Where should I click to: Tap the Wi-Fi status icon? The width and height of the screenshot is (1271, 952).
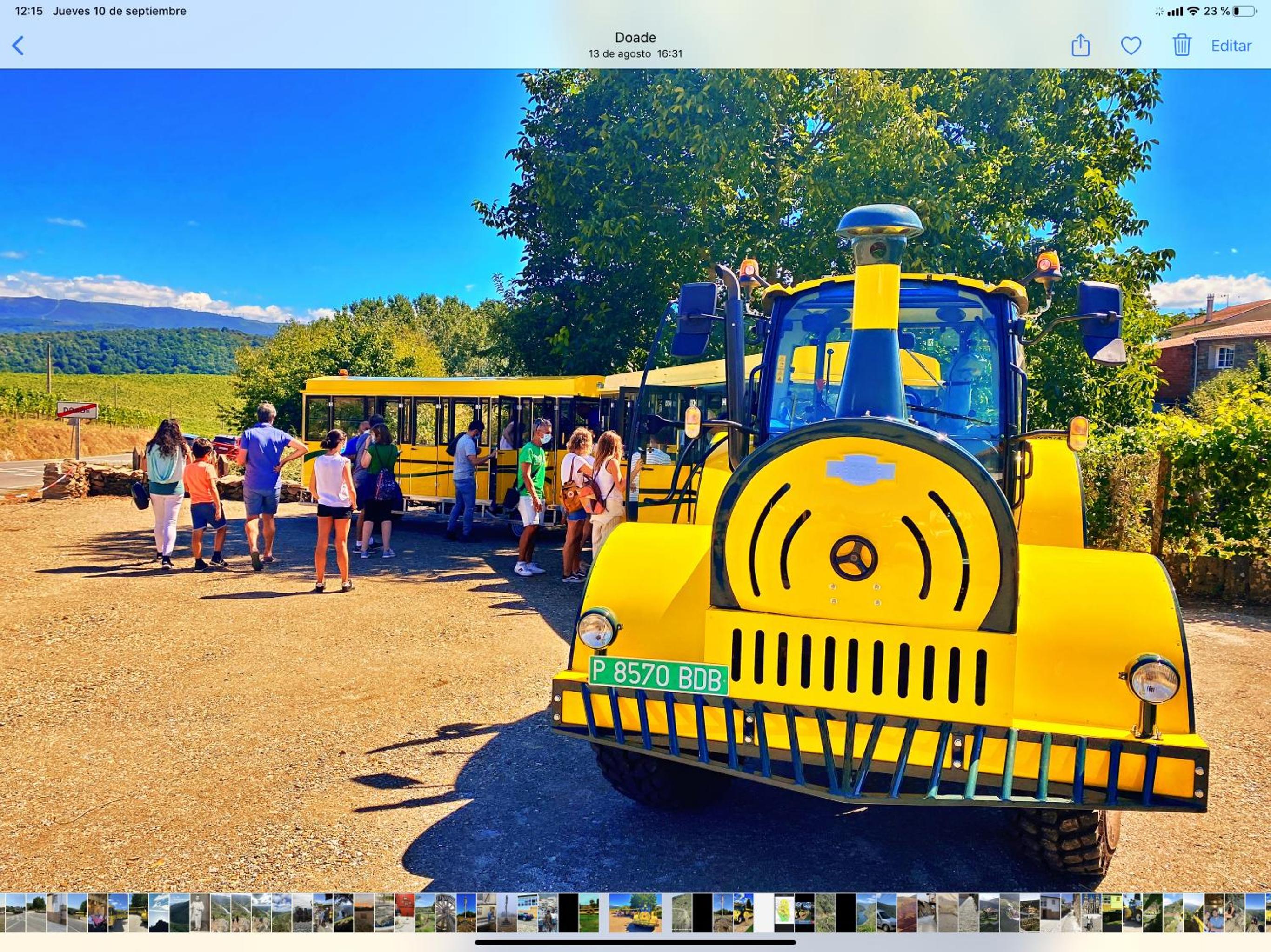coord(1193,11)
